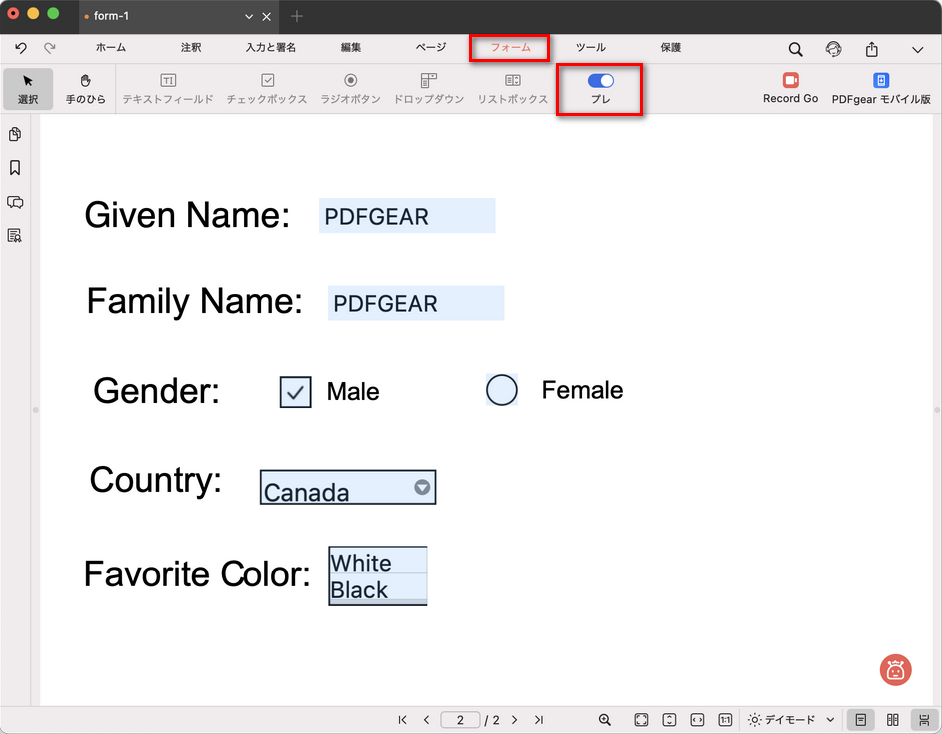Screen dimensions: 942x734
Task: Click the share/export icon
Action: pyautogui.click(x=872, y=49)
